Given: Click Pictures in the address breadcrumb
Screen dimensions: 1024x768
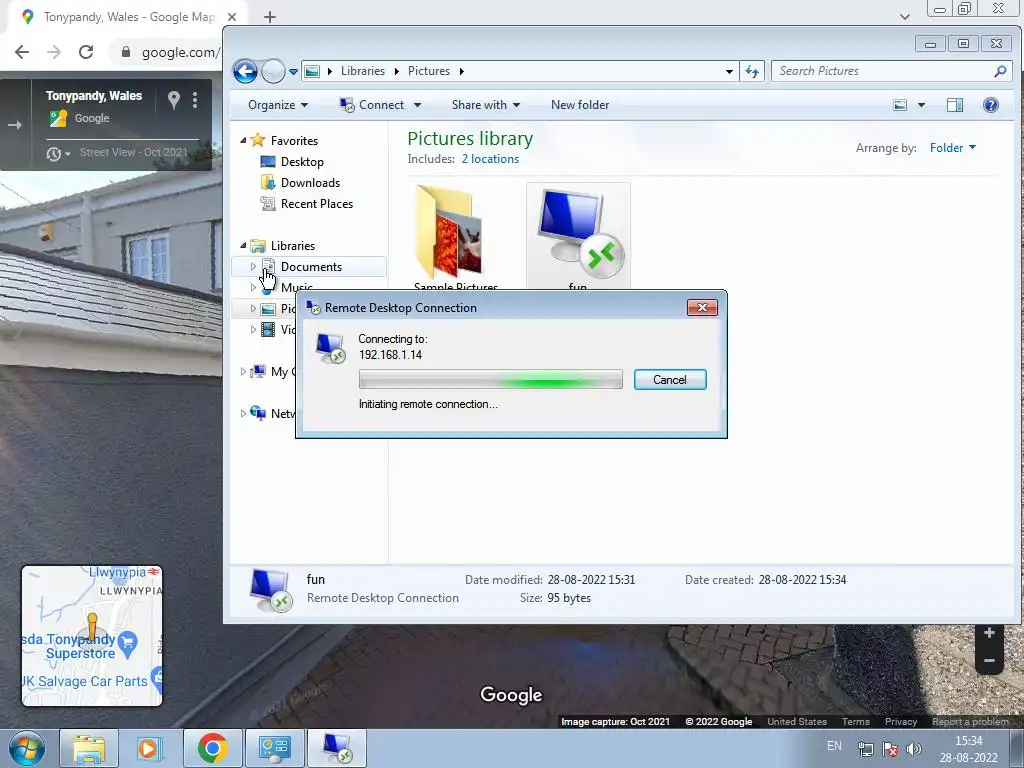Looking at the screenshot, I should click(x=428, y=71).
